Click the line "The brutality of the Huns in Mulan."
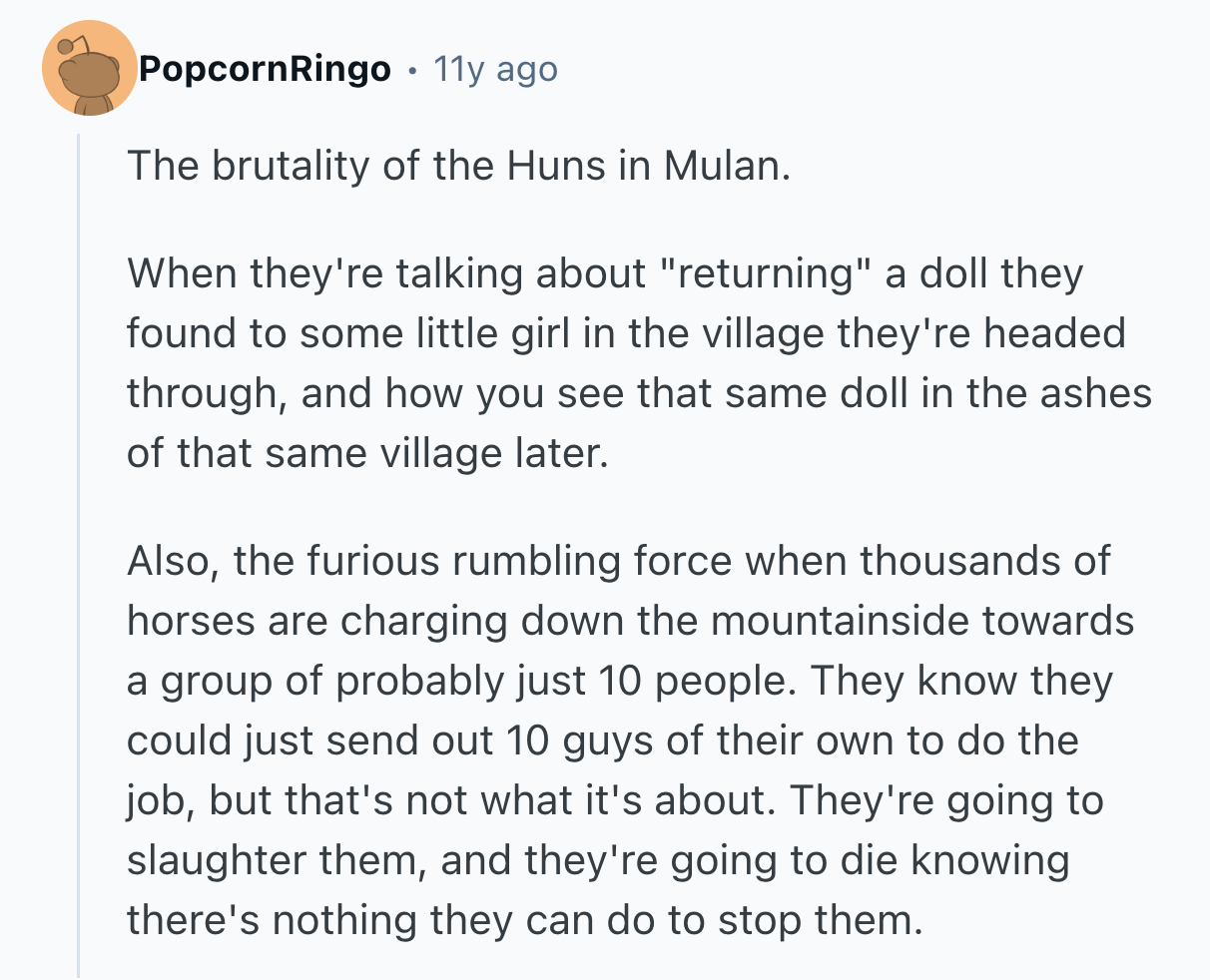Screen dimensions: 1210x980 (458, 165)
